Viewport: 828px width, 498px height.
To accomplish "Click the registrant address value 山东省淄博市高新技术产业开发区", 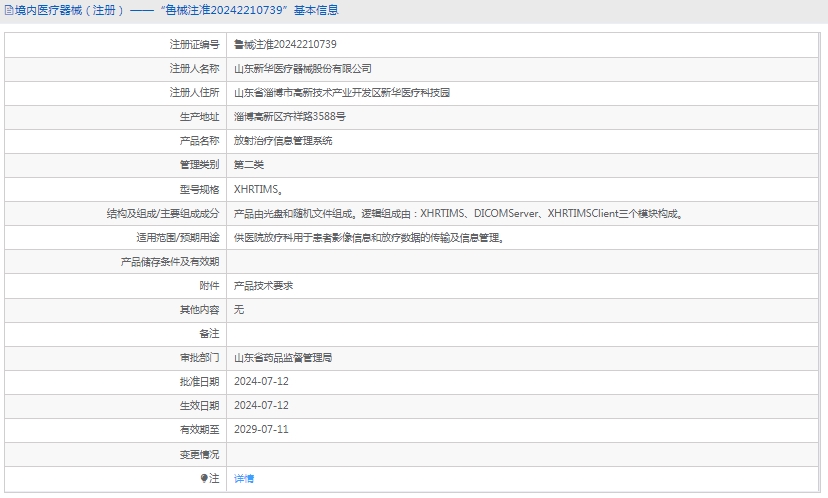I will point(341,93).
